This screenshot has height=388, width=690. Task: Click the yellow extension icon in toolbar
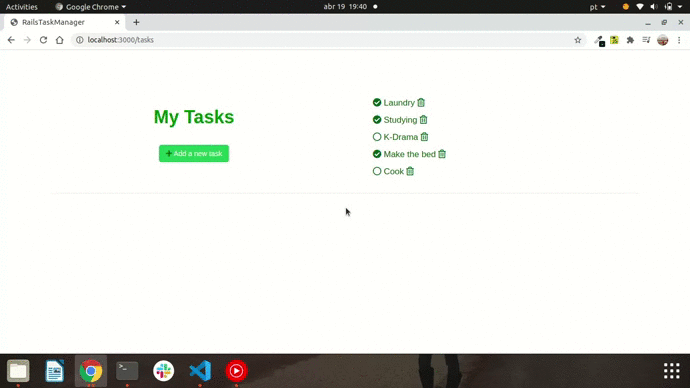tap(614, 40)
